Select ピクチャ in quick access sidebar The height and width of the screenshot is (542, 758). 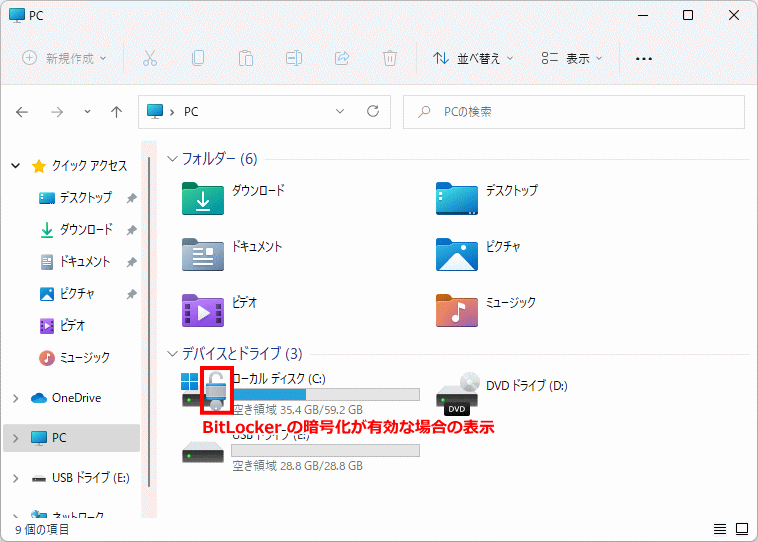point(76,294)
